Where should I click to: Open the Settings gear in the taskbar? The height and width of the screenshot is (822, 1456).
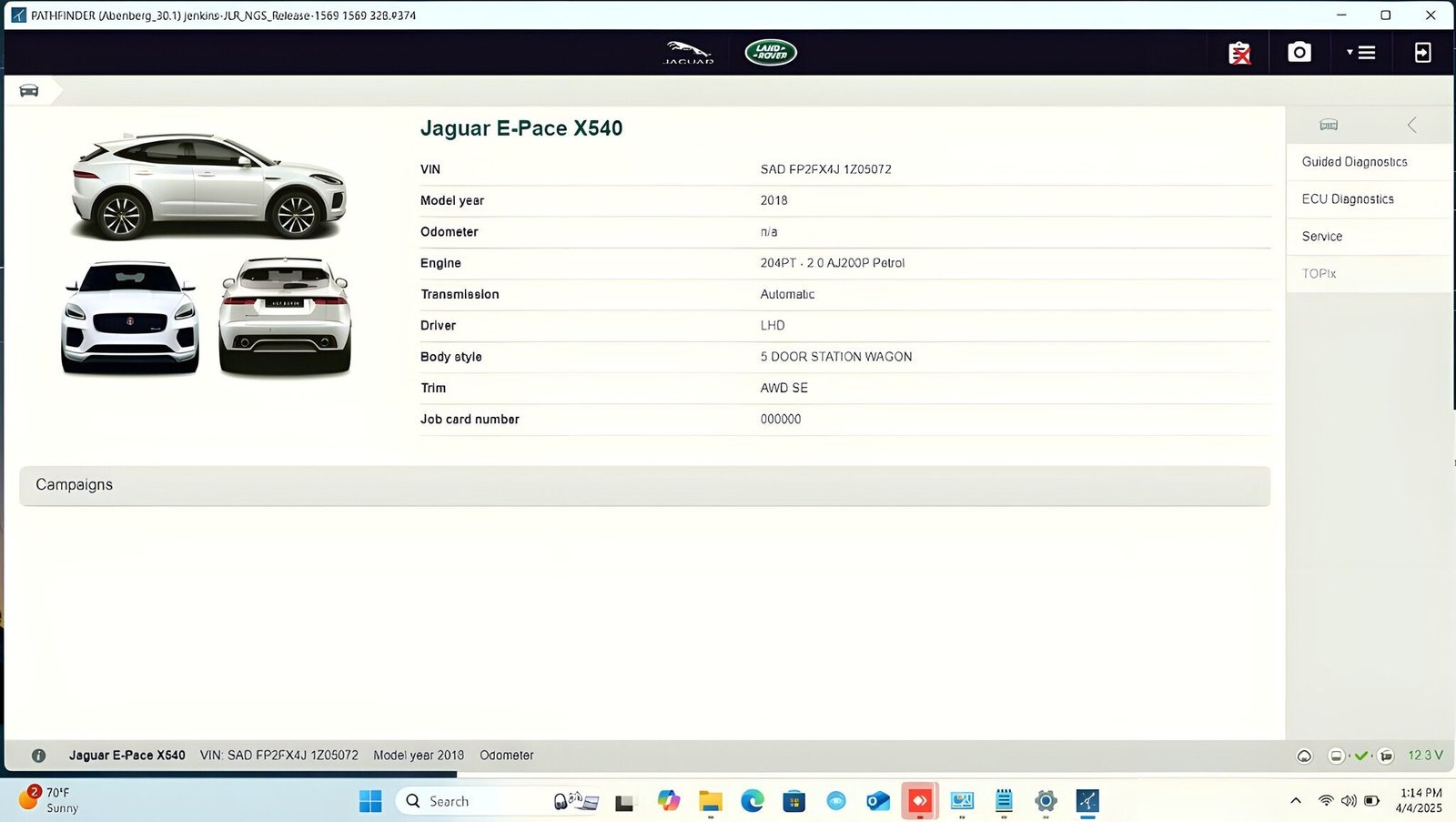pyautogui.click(x=1046, y=801)
